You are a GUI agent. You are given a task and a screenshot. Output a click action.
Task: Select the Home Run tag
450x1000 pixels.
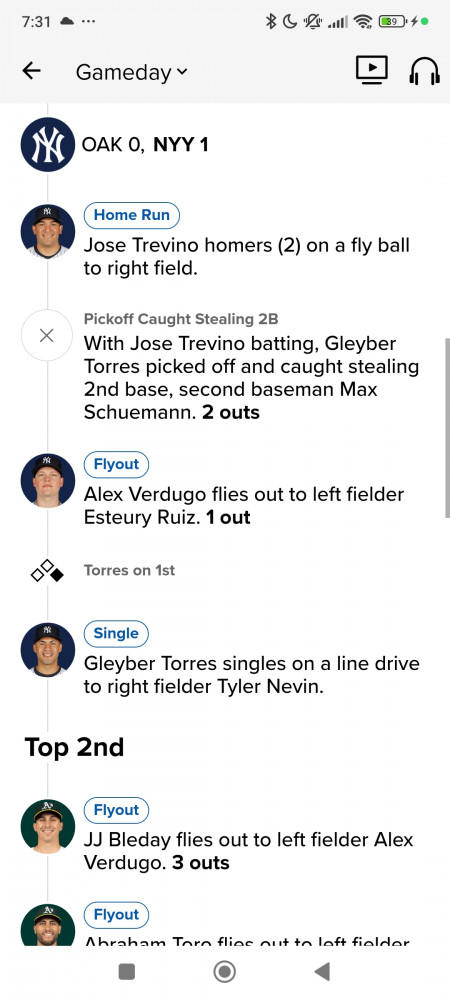(132, 215)
